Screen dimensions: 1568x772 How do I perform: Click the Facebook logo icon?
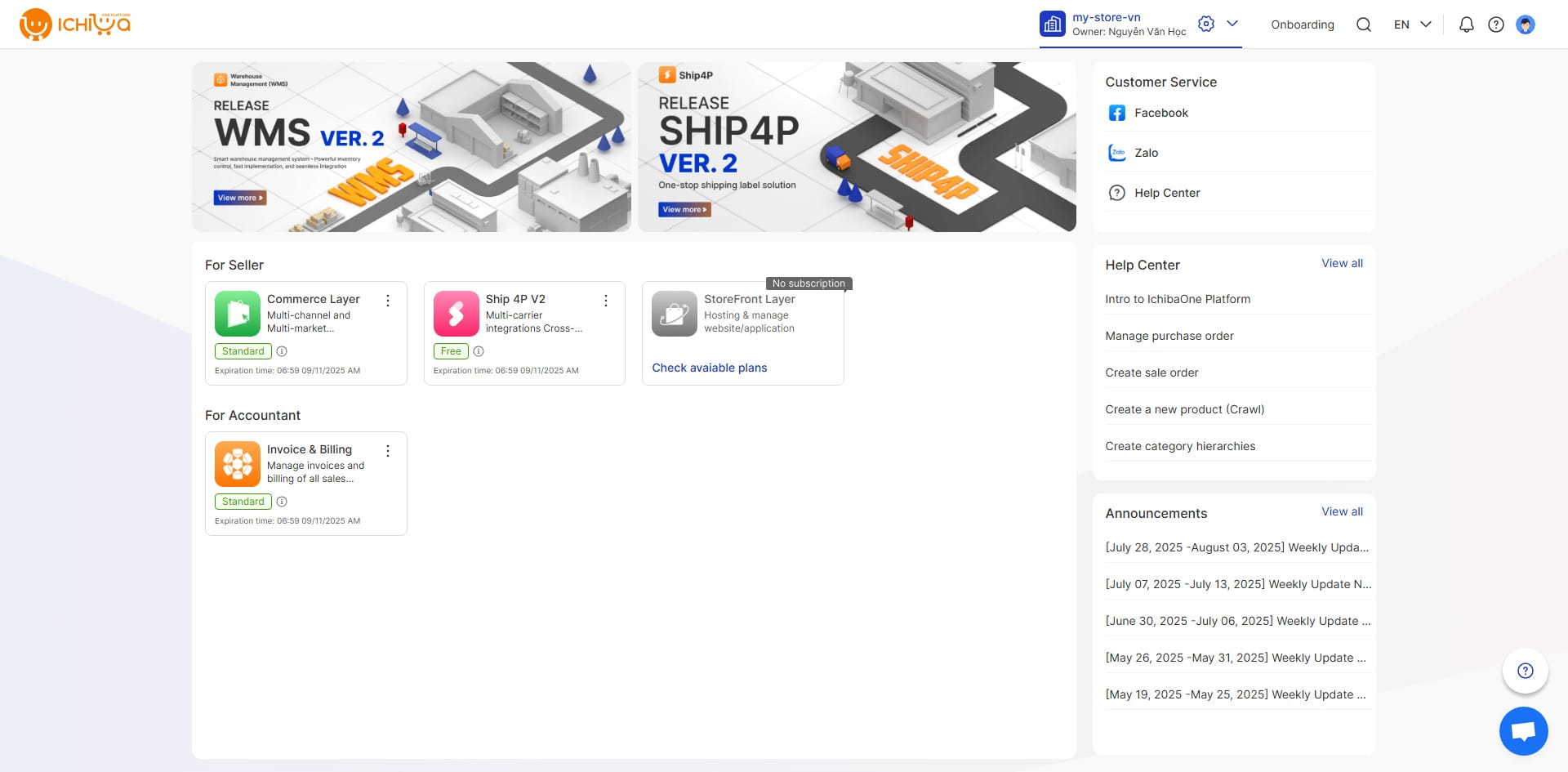point(1116,113)
